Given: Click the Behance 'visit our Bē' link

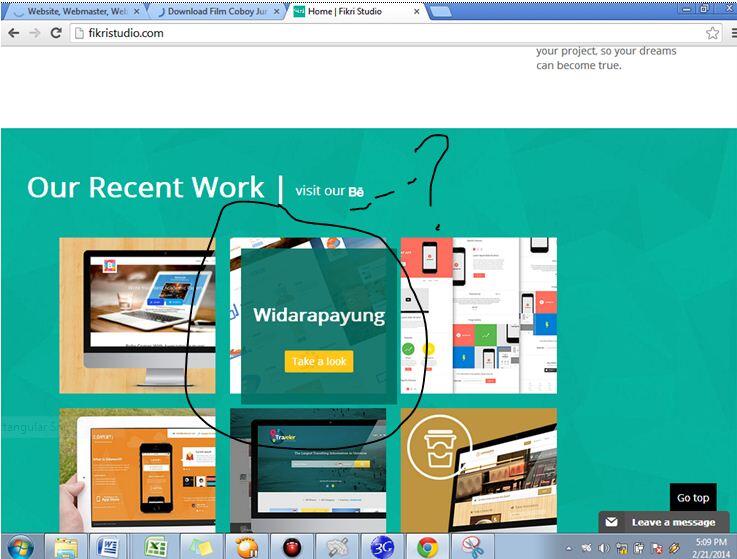Looking at the screenshot, I should (x=329, y=191).
